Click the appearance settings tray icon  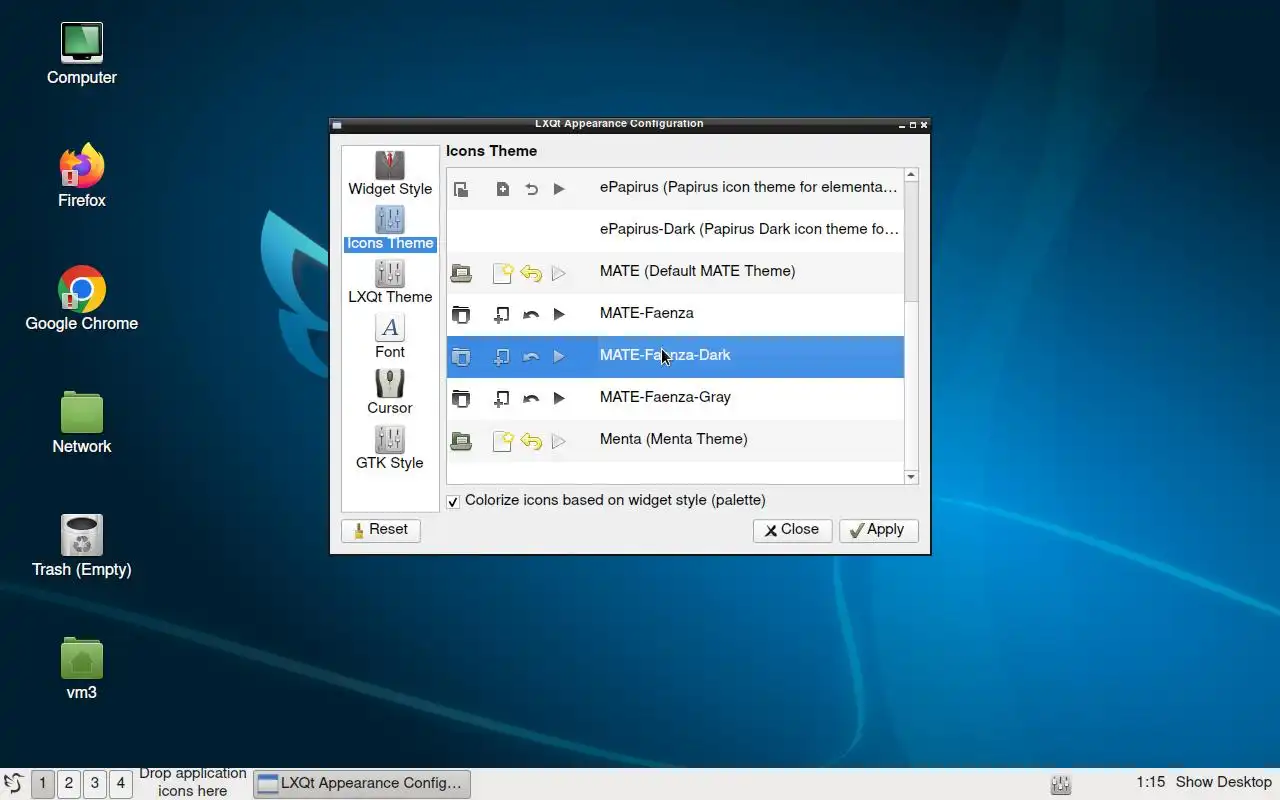(1061, 784)
